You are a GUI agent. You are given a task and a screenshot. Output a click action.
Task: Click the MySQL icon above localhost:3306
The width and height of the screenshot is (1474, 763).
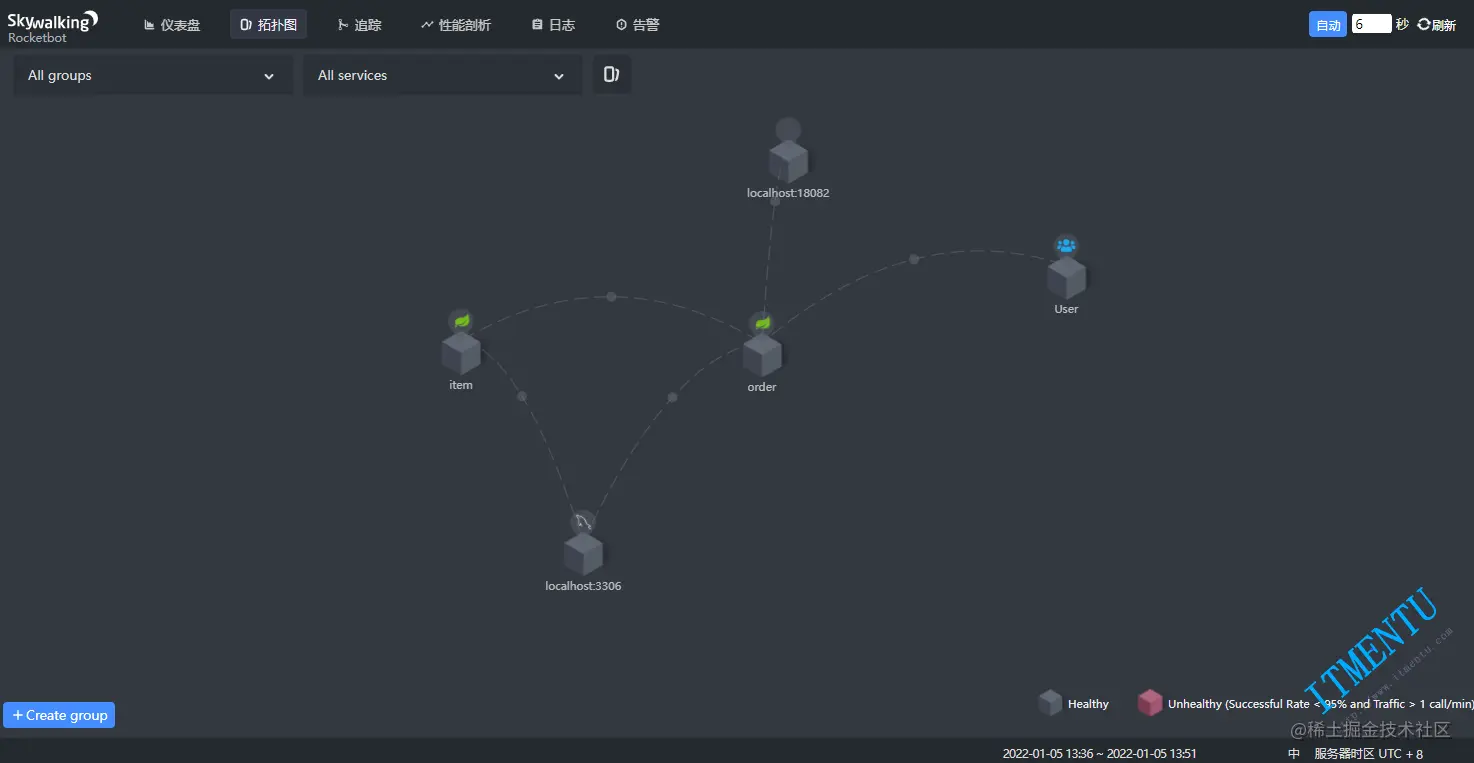[x=583, y=521]
